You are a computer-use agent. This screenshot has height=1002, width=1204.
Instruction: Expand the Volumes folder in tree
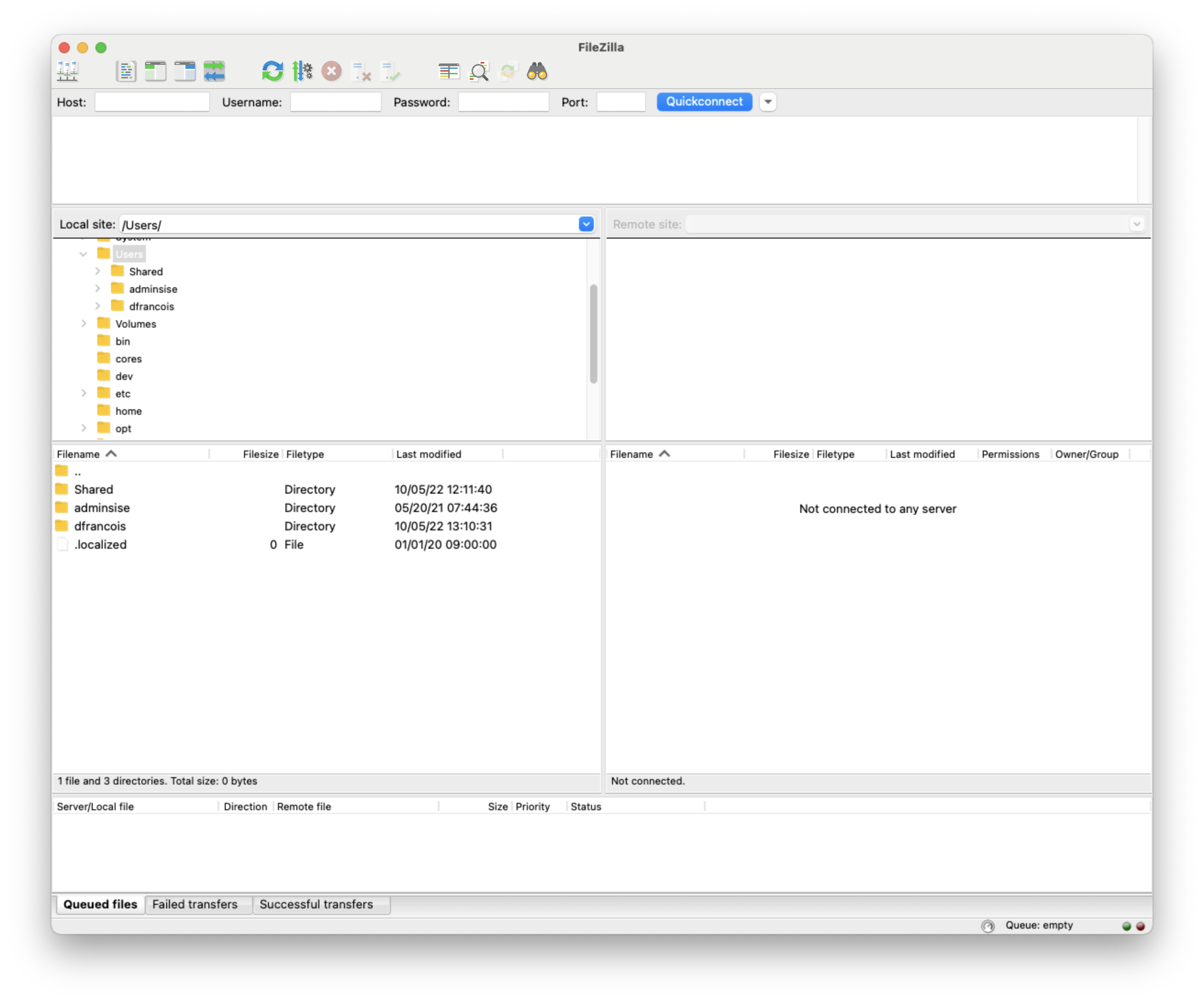tap(84, 323)
